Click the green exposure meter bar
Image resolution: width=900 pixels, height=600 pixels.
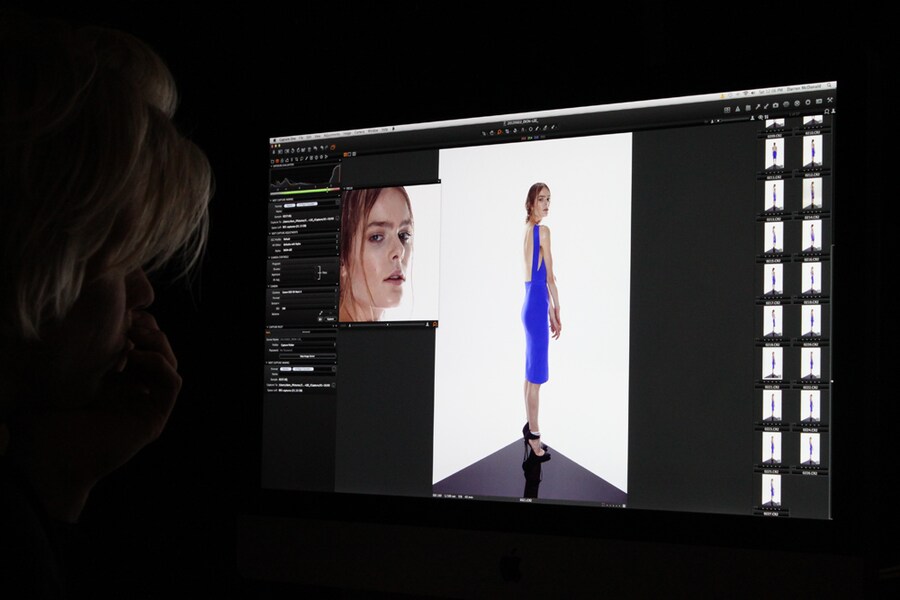point(305,191)
